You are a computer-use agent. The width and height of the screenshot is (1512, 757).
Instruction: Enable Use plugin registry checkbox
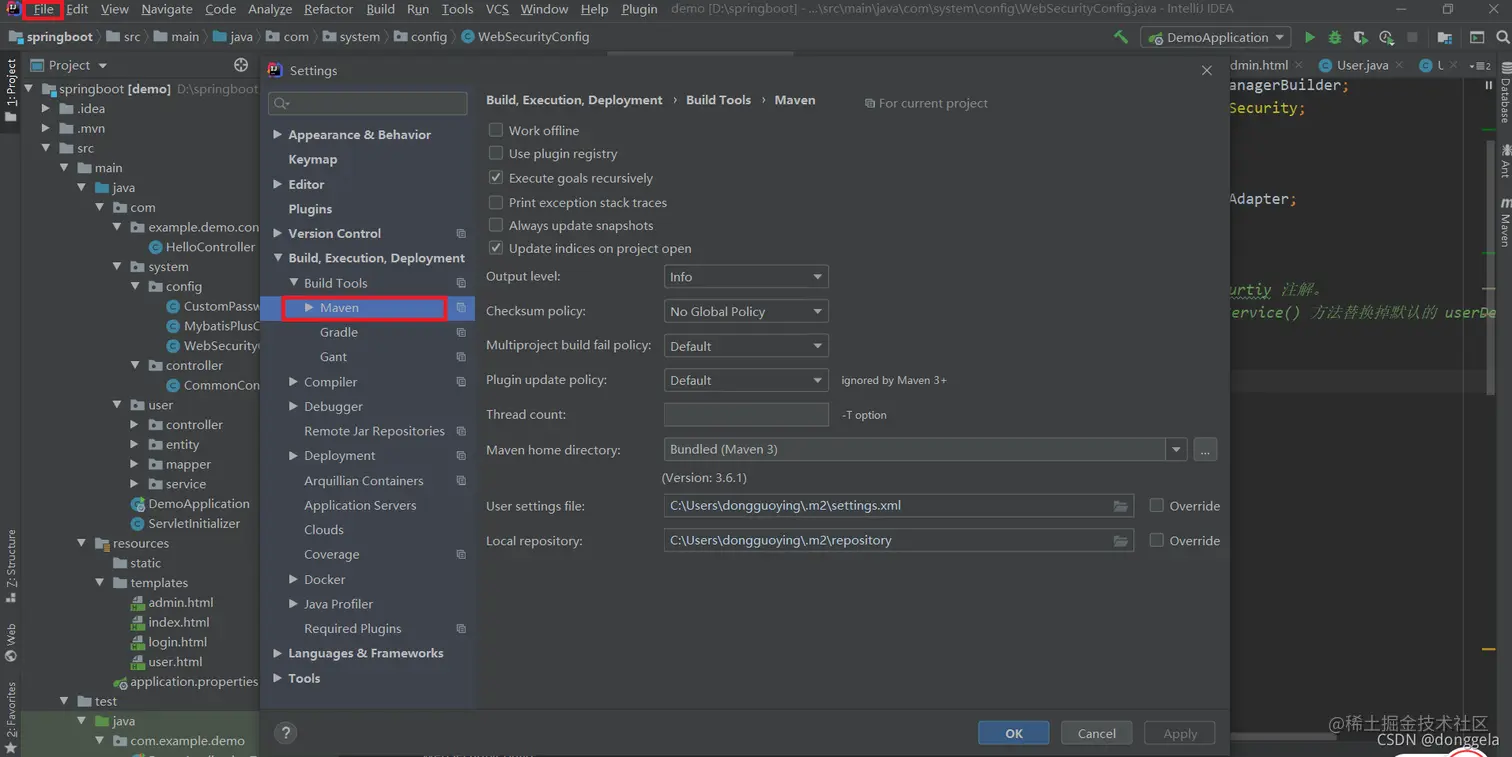click(496, 153)
